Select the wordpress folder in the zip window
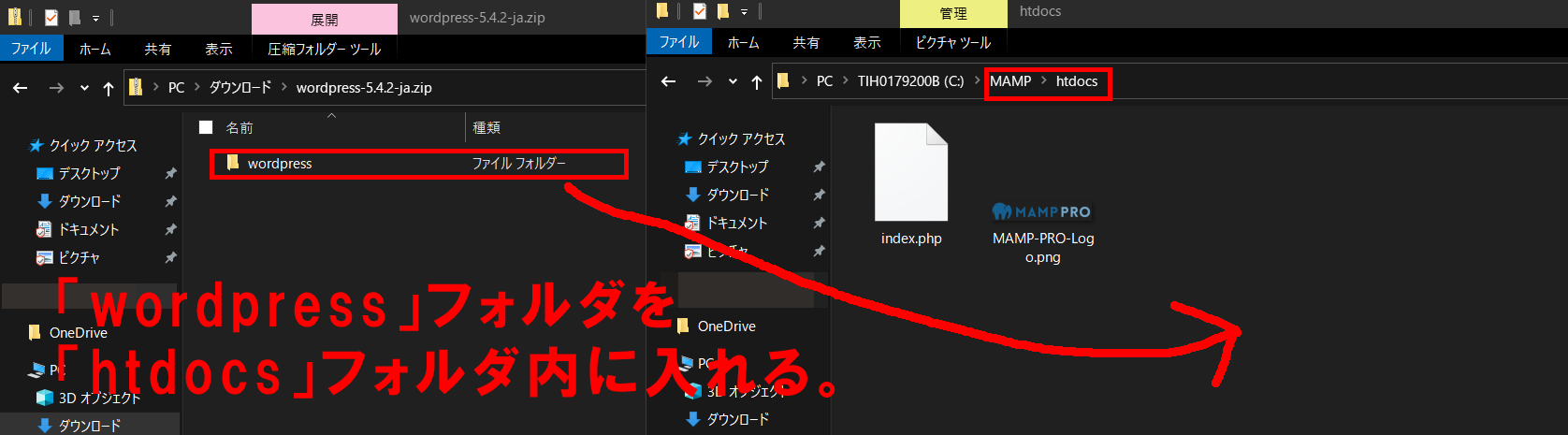The height and width of the screenshot is (435, 1568). pyautogui.click(x=419, y=164)
